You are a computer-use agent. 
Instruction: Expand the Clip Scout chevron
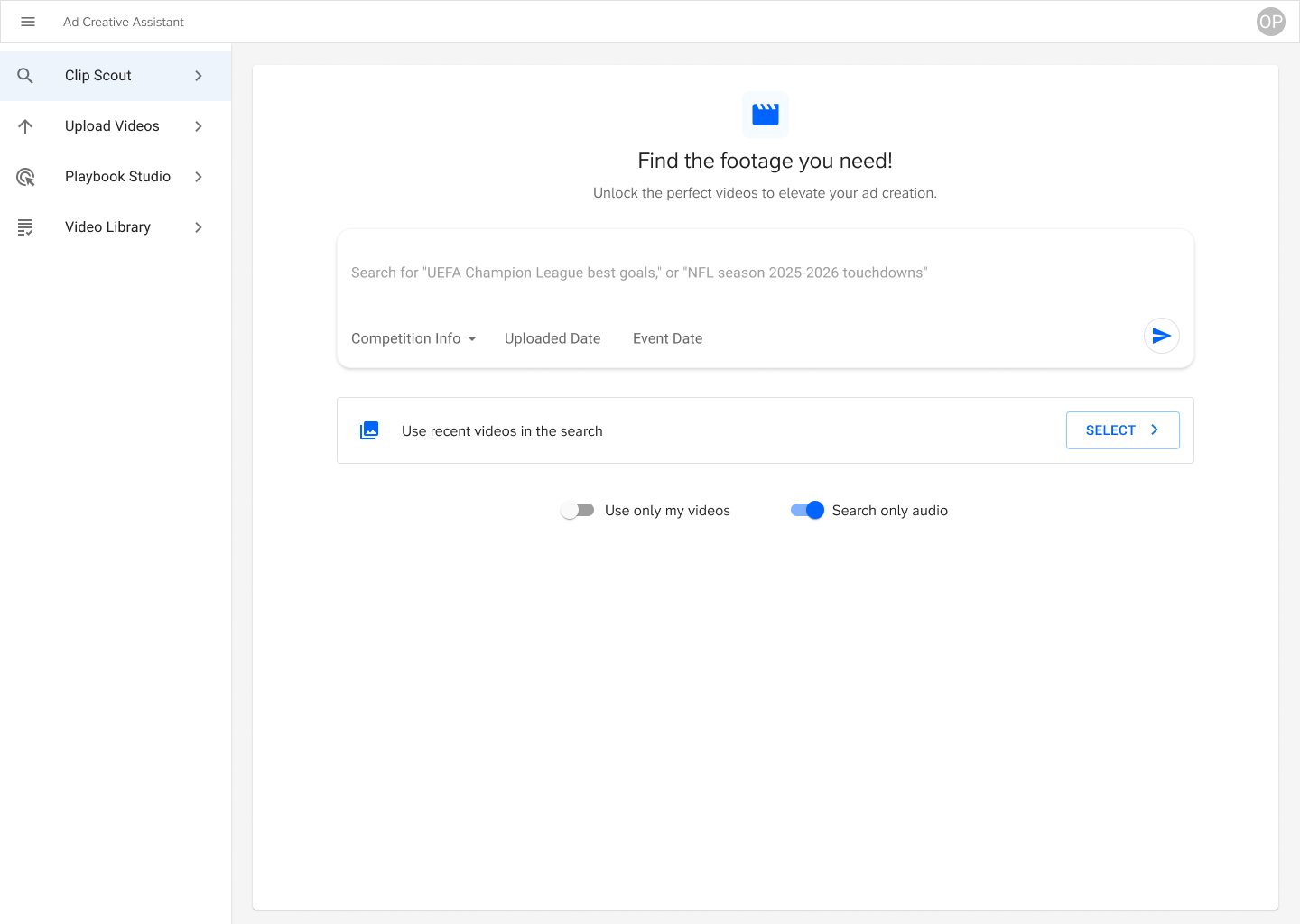[199, 76]
